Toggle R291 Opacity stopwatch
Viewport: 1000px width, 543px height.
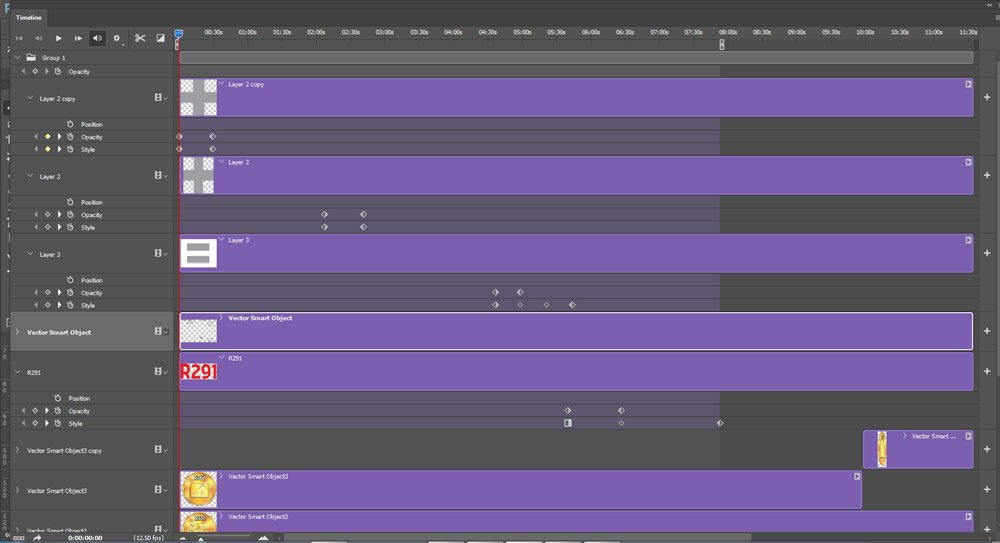[x=57, y=410]
